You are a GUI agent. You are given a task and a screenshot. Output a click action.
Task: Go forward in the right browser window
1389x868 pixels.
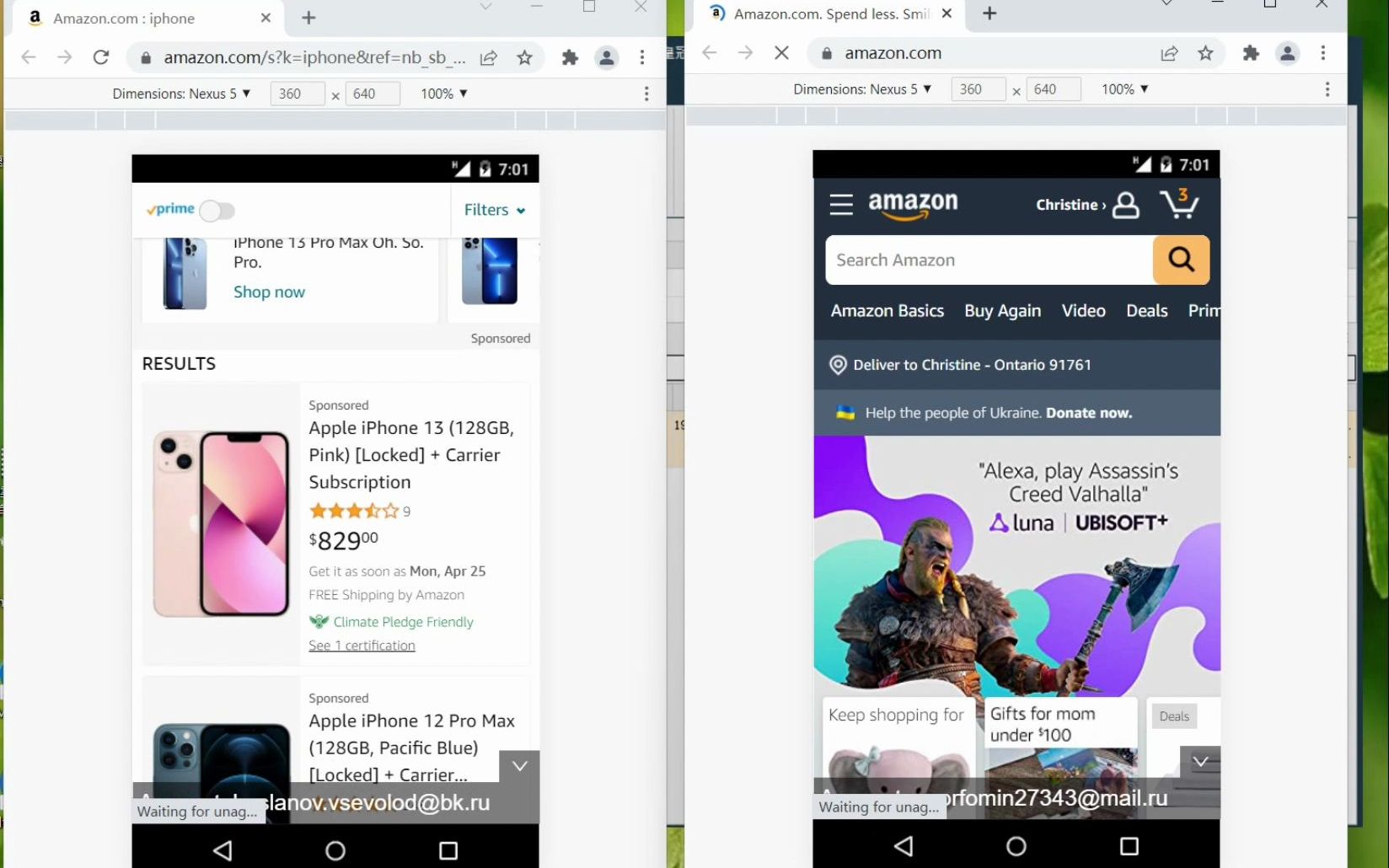pyautogui.click(x=745, y=53)
